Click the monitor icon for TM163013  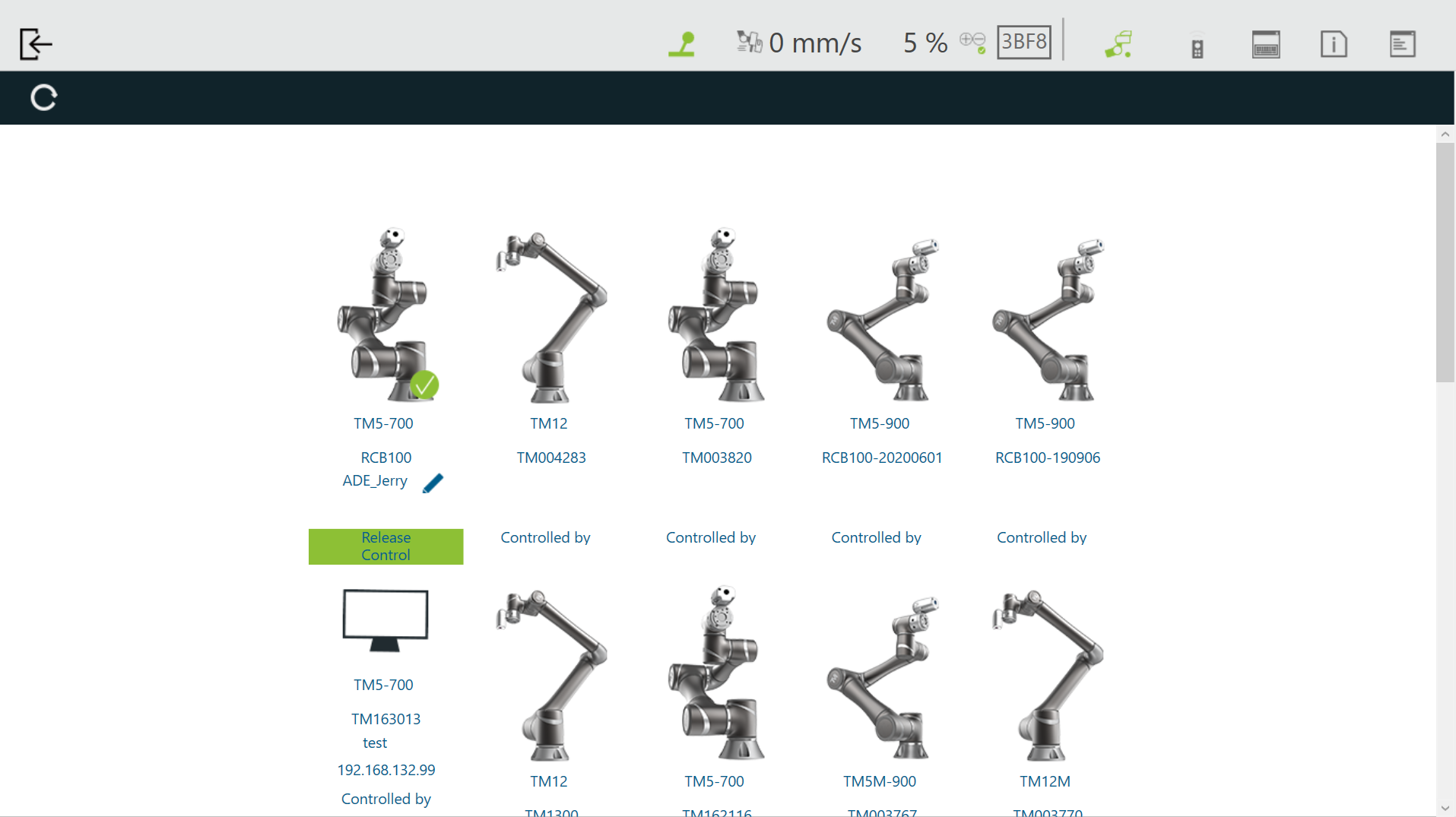[x=385, y=620]
